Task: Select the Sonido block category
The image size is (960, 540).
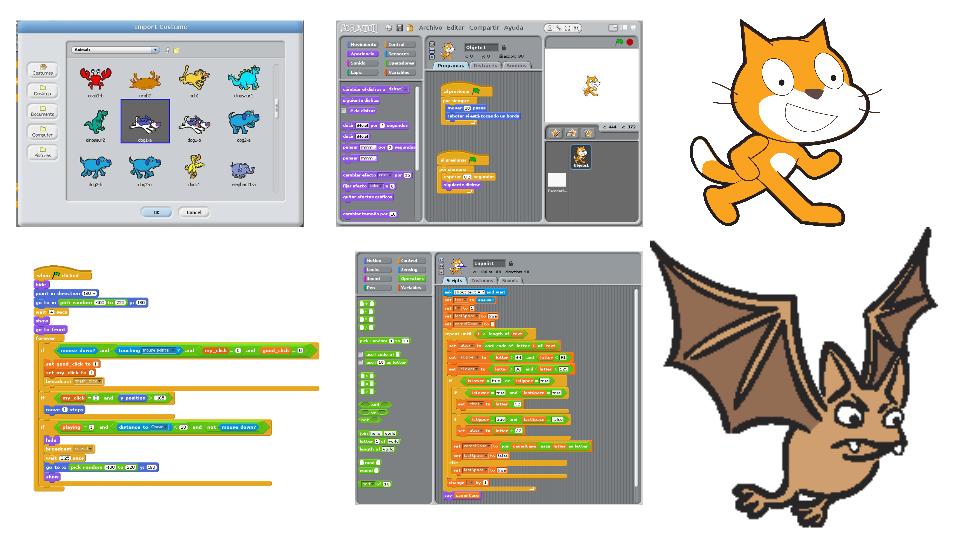Action: point(362,63)
